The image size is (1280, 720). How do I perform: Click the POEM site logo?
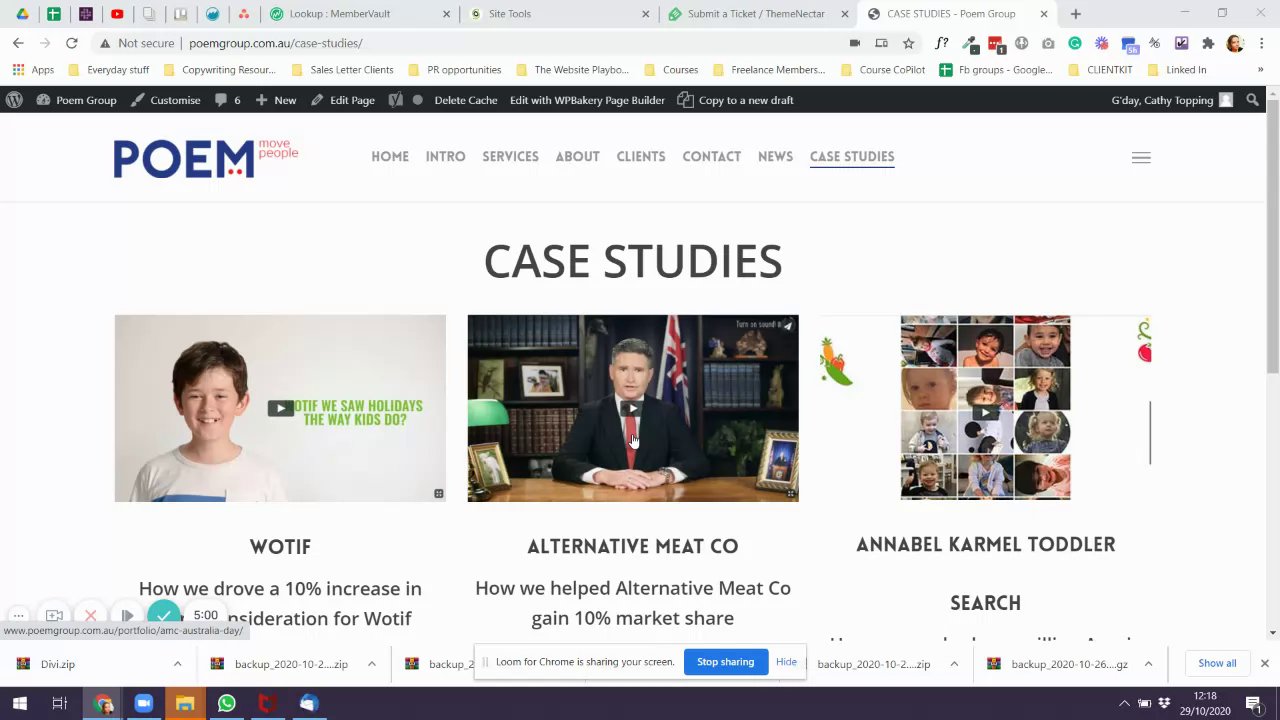[205, 158]
